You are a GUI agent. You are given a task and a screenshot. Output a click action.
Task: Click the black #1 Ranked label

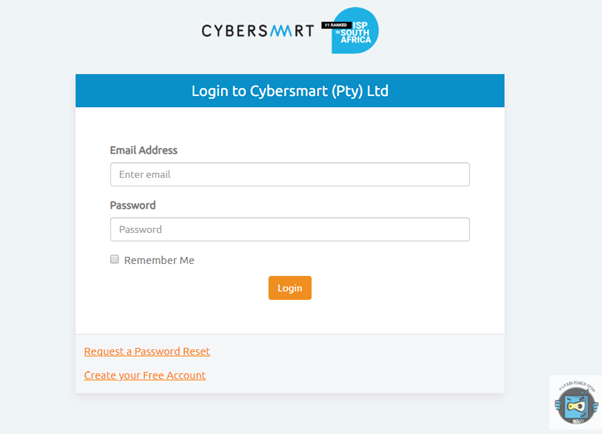click(x=336, y=25)
